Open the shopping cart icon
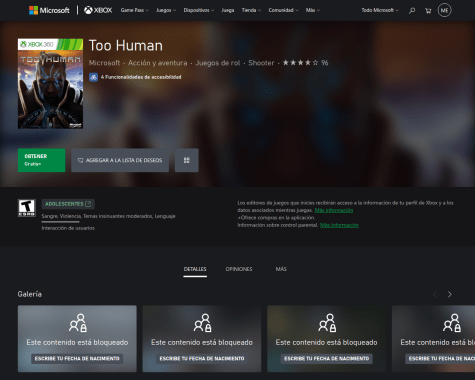The image size is (475, 380). coord(428,11)
